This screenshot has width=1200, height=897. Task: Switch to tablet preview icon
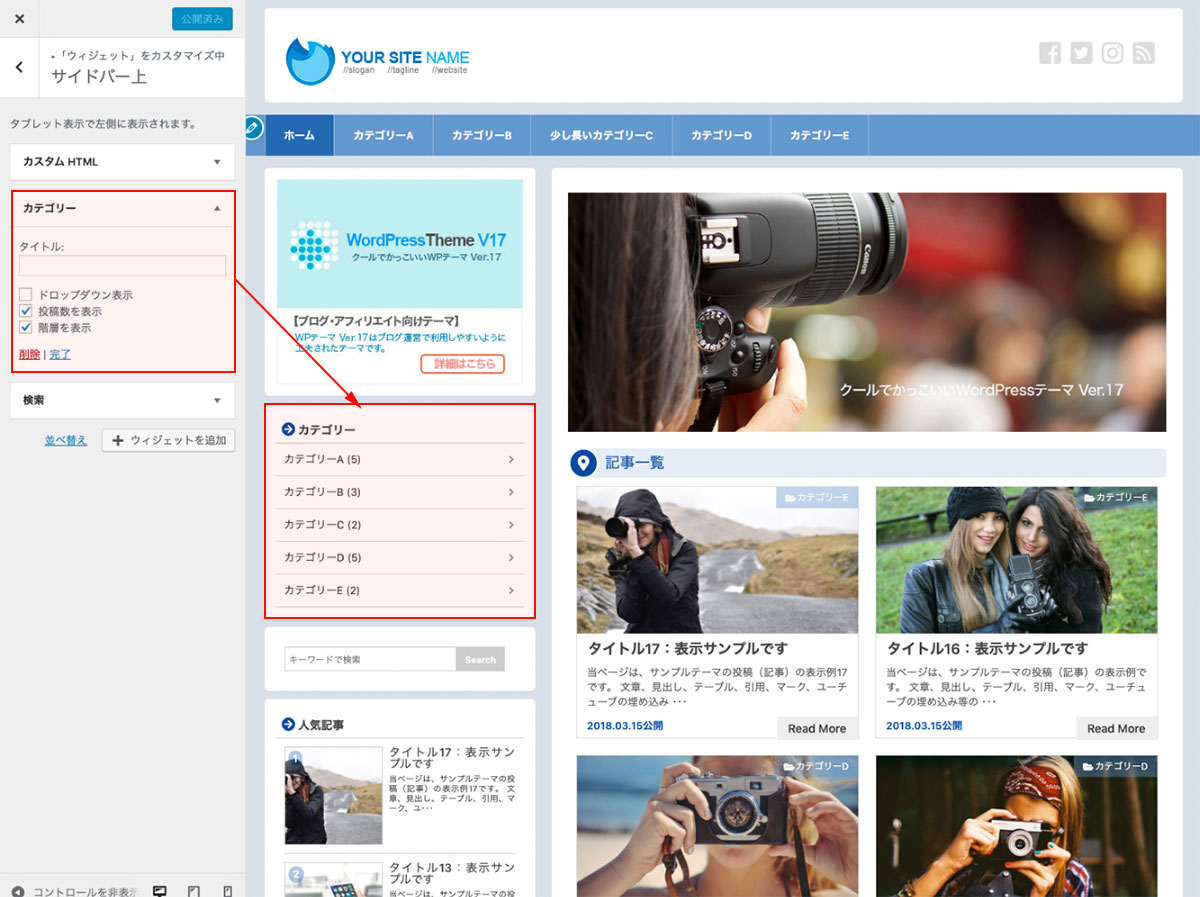point(194,890)
